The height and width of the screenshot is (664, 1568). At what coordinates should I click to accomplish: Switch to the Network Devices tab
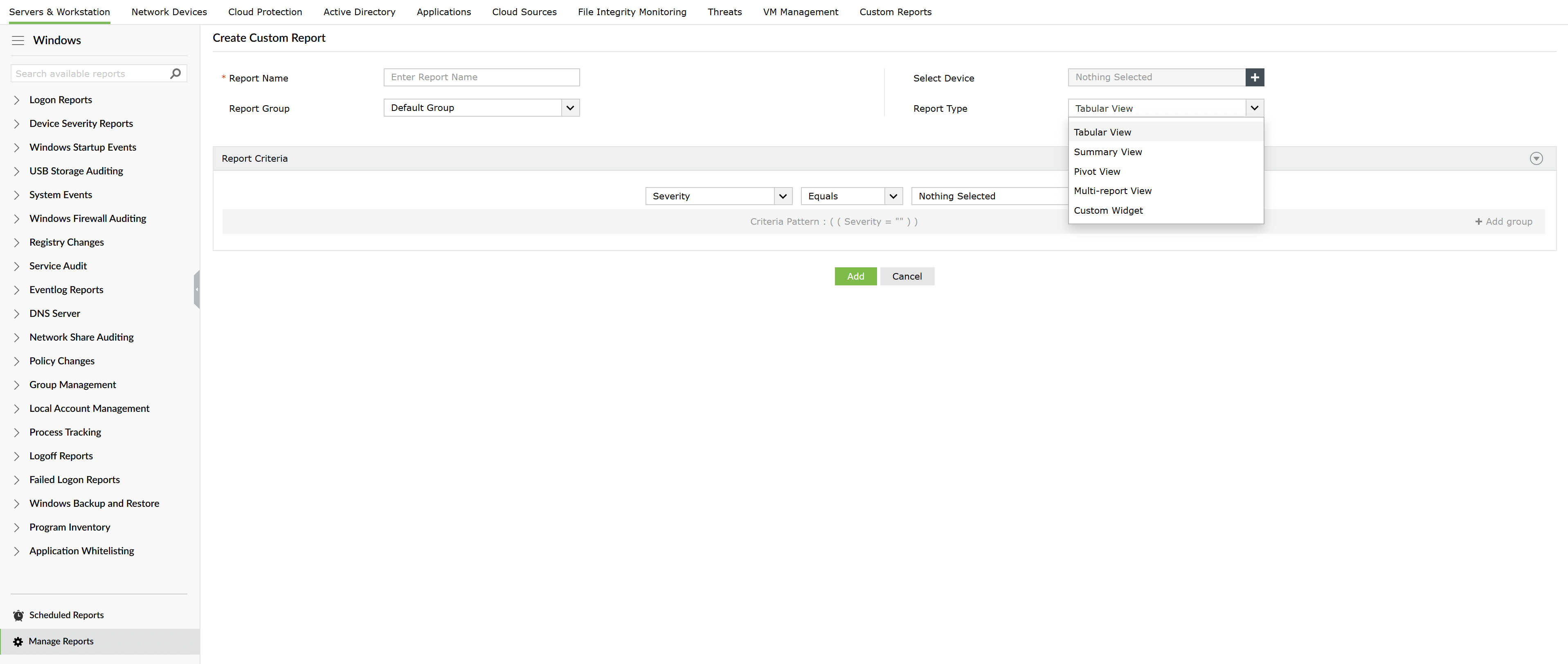click(169, 12)
